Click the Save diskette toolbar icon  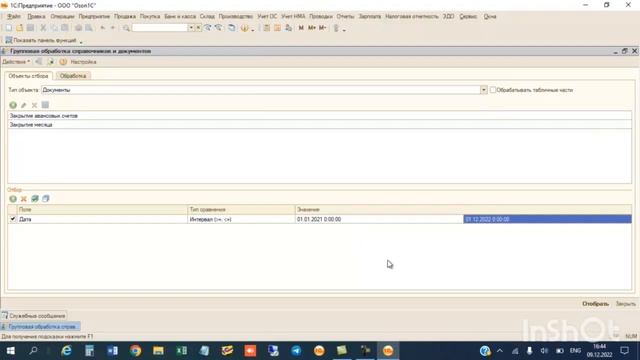point(30,28)
